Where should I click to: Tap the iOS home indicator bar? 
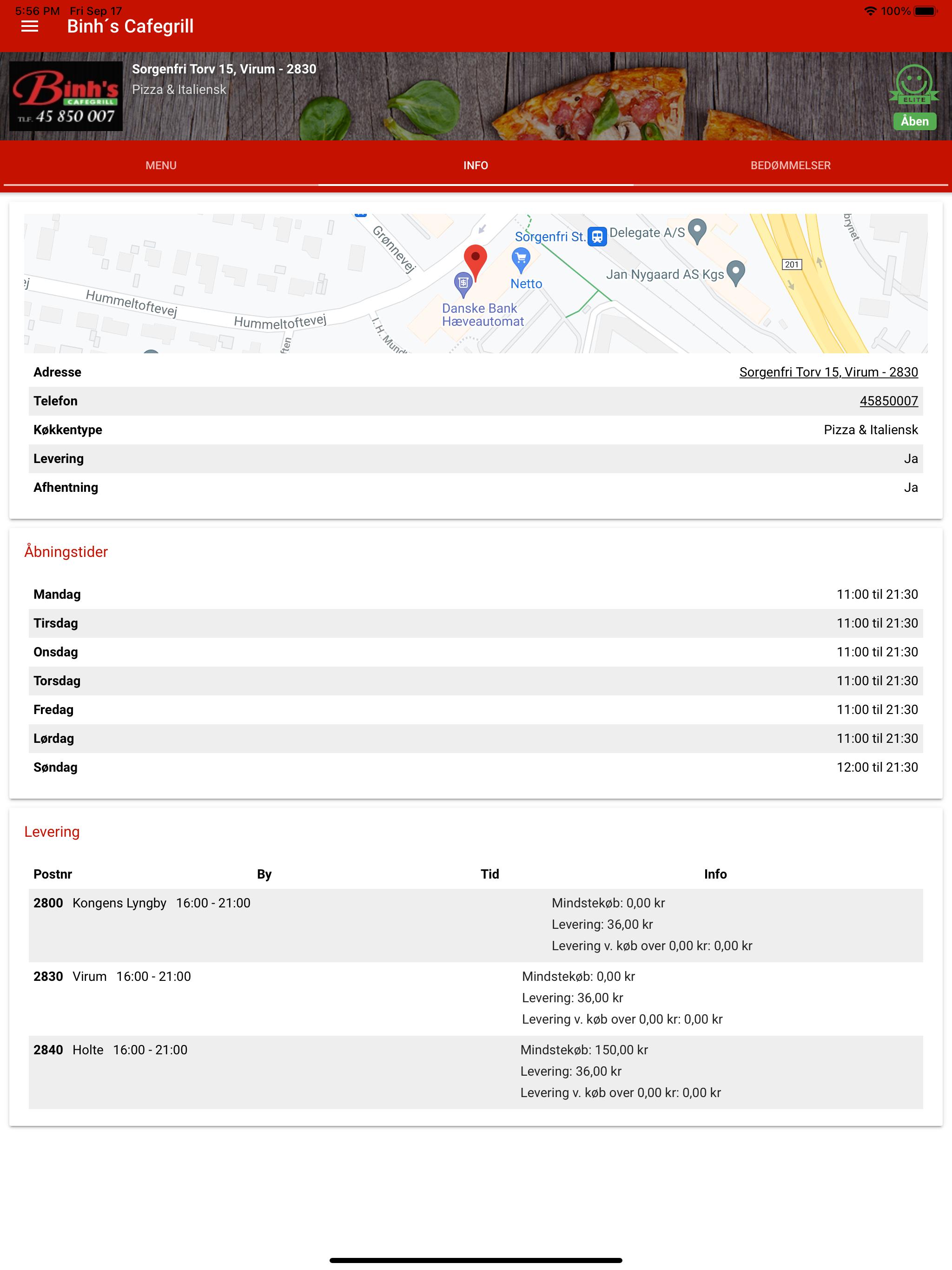[x=476, y=1260]
